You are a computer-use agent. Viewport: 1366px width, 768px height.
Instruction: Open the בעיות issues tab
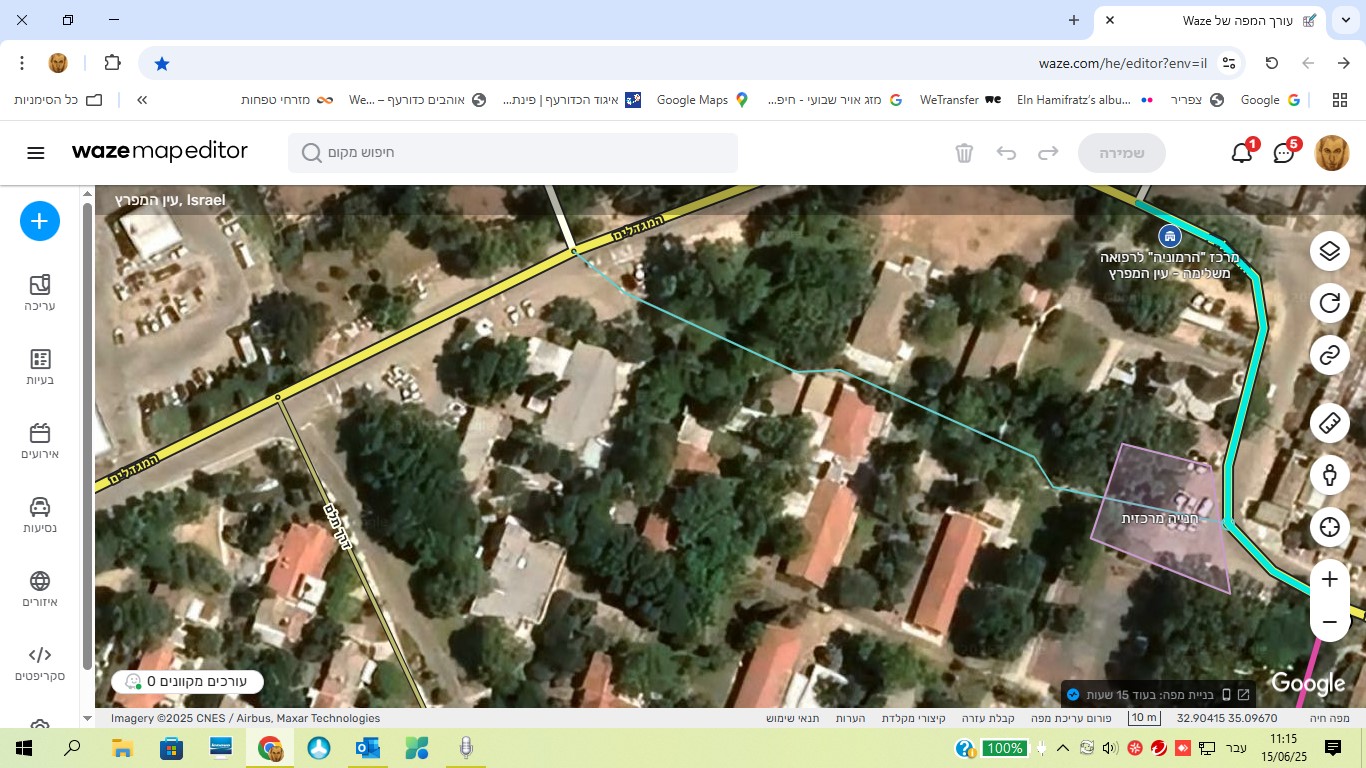(x=40, y=367)
